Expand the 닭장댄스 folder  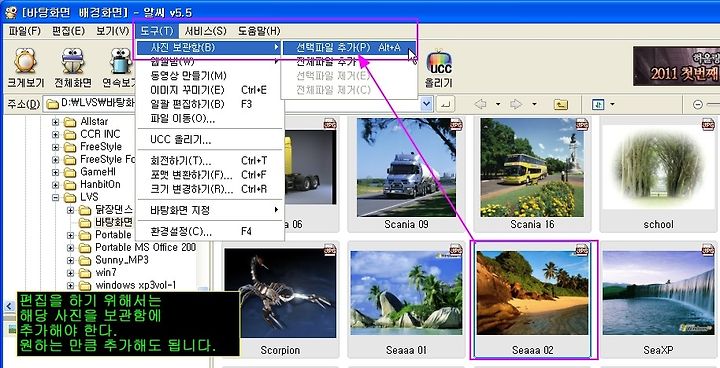pos(70,210)
